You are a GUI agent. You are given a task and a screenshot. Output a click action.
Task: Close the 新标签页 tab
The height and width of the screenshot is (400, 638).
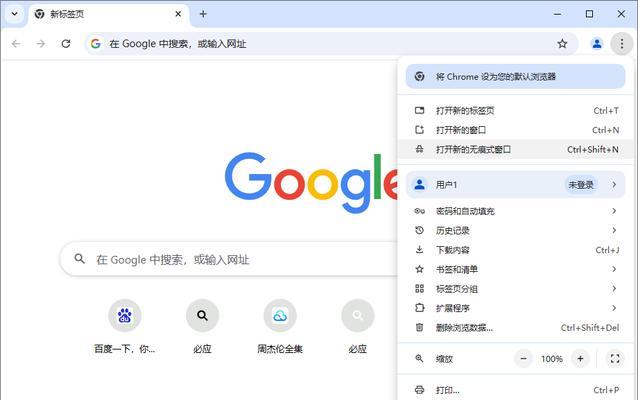click(x=178, y=14)
